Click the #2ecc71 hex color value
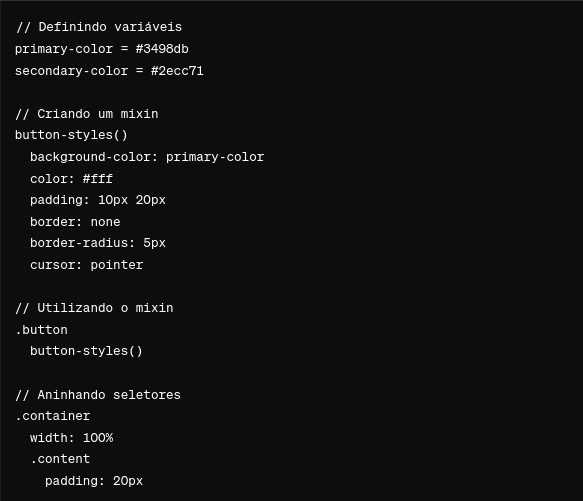 177,71
